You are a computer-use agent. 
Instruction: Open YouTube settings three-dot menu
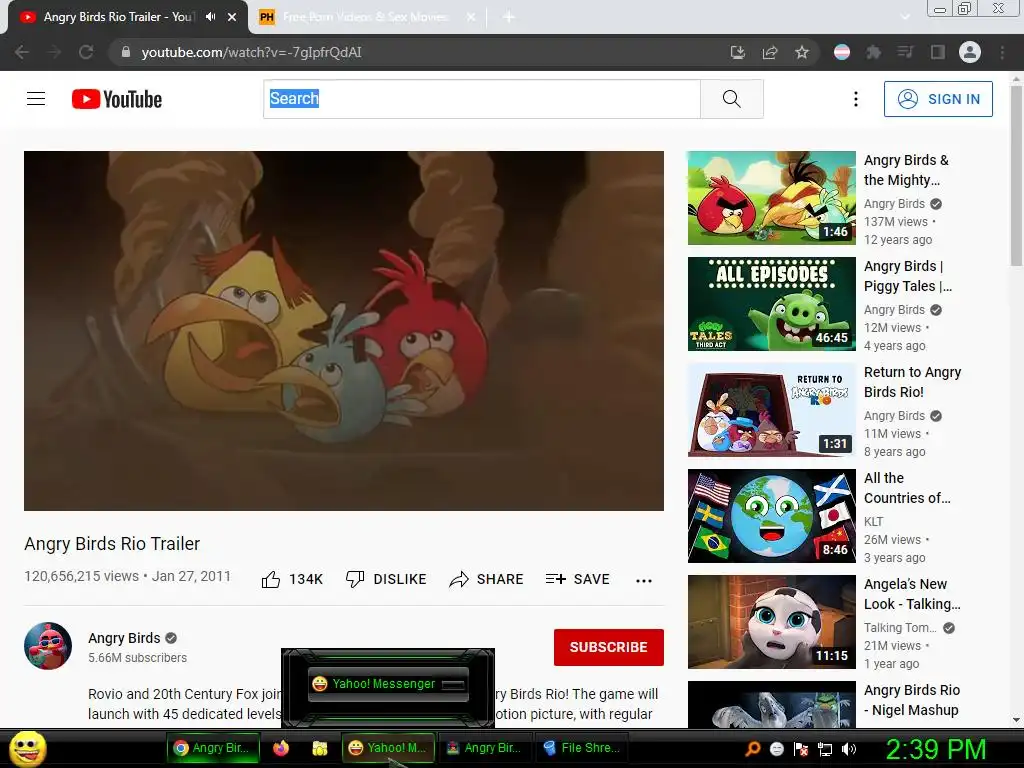pyautogui.click(x=856, y=99)
